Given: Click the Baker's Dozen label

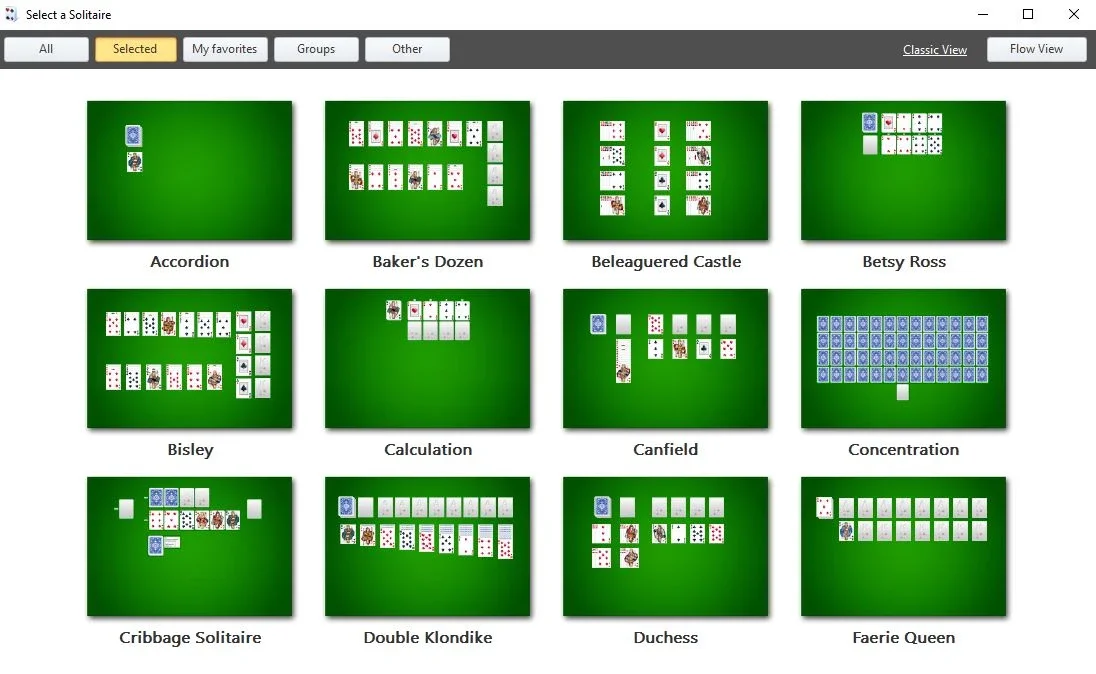Looking at the screenshot, I should 428,261.
